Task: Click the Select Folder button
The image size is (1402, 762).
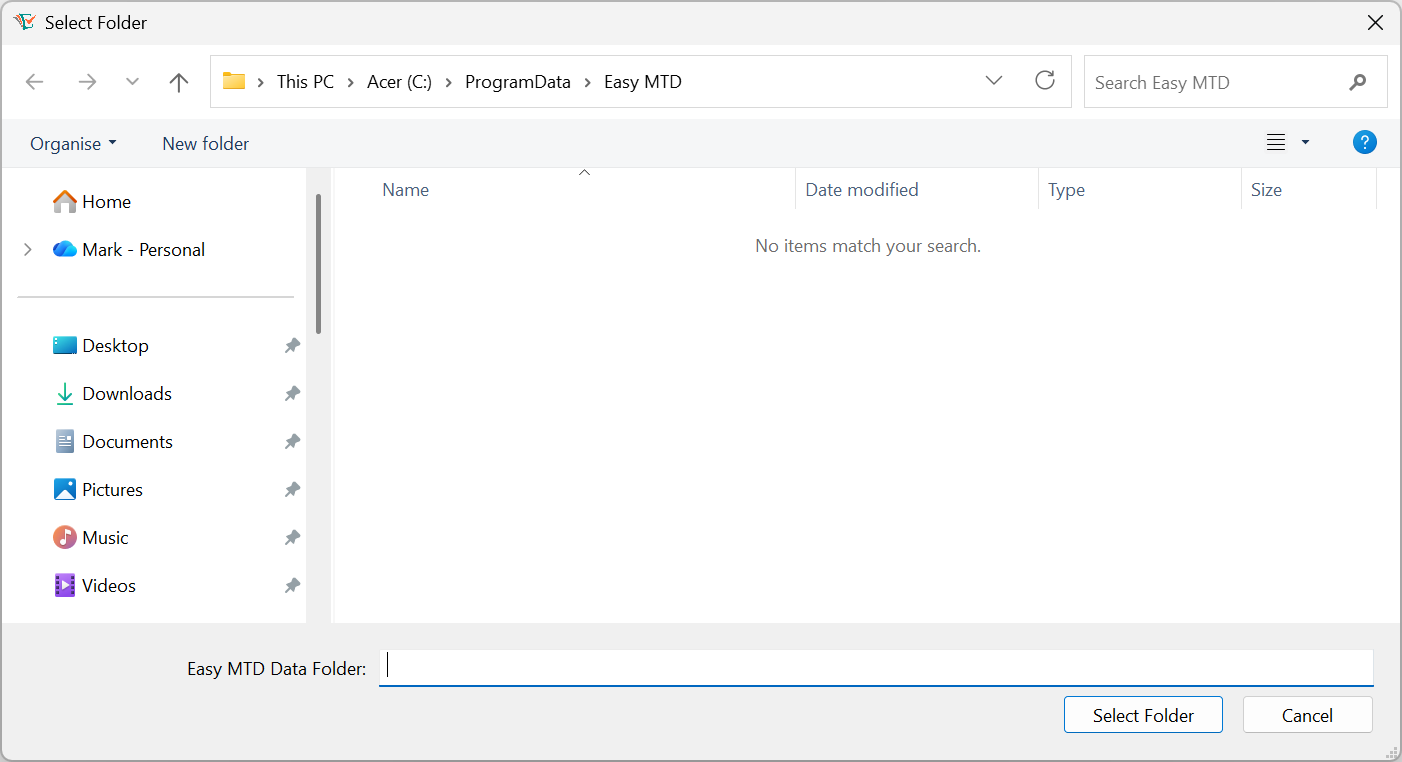Action: [x=1143, y=714]
